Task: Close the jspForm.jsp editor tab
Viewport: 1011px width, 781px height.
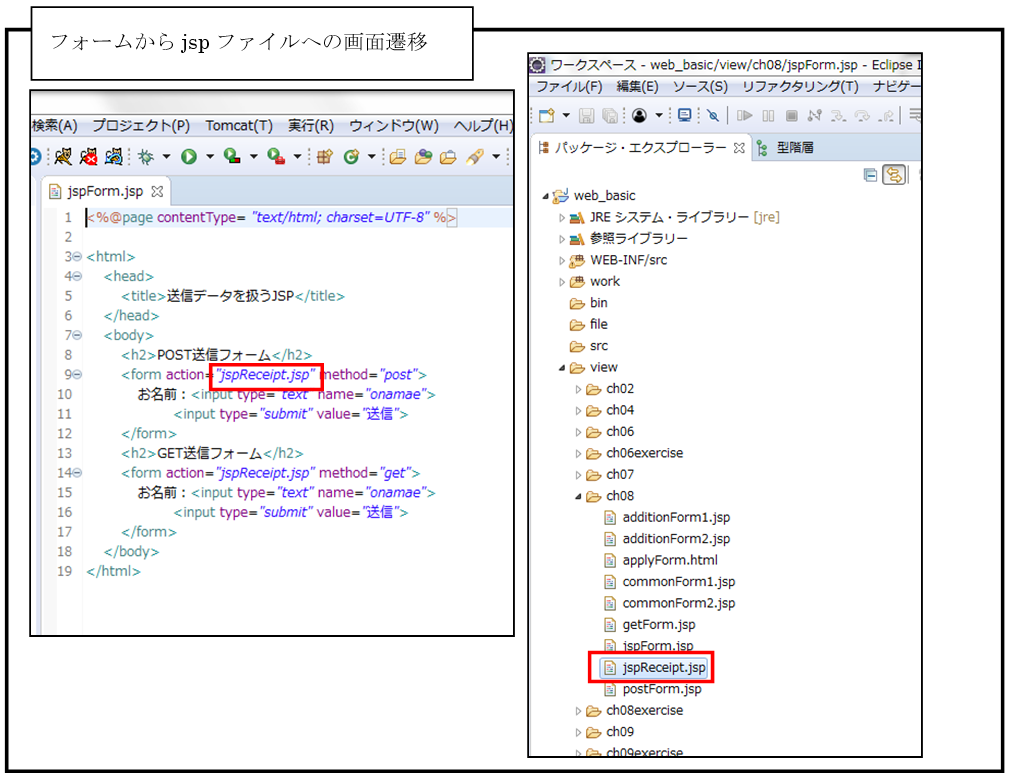Action: (x=156, y=190)
